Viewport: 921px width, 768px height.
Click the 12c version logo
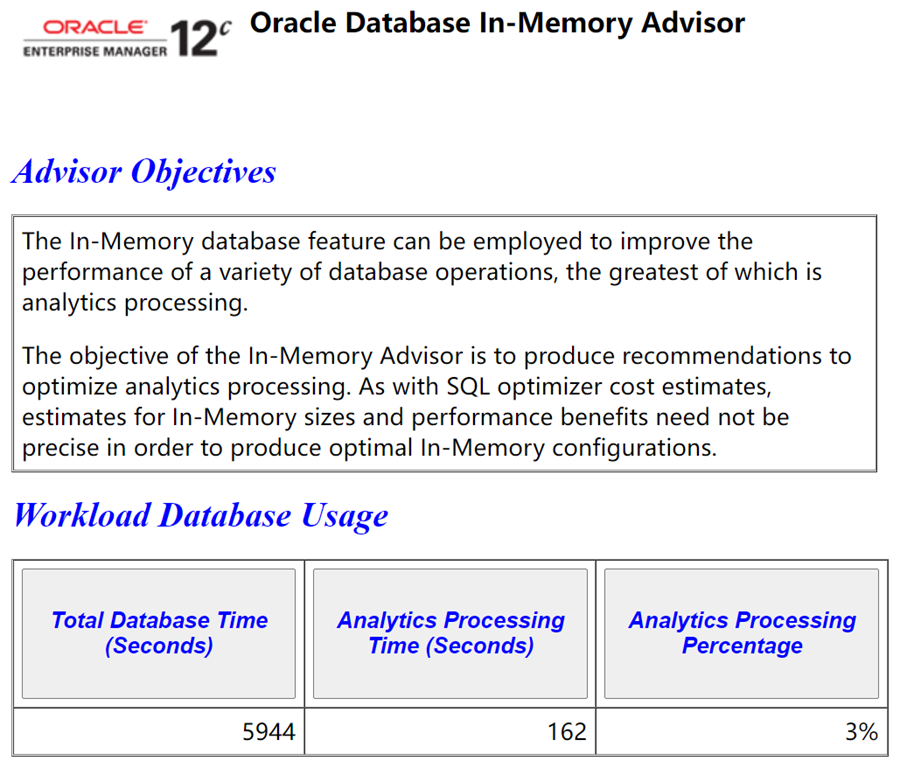pos(201,39)
